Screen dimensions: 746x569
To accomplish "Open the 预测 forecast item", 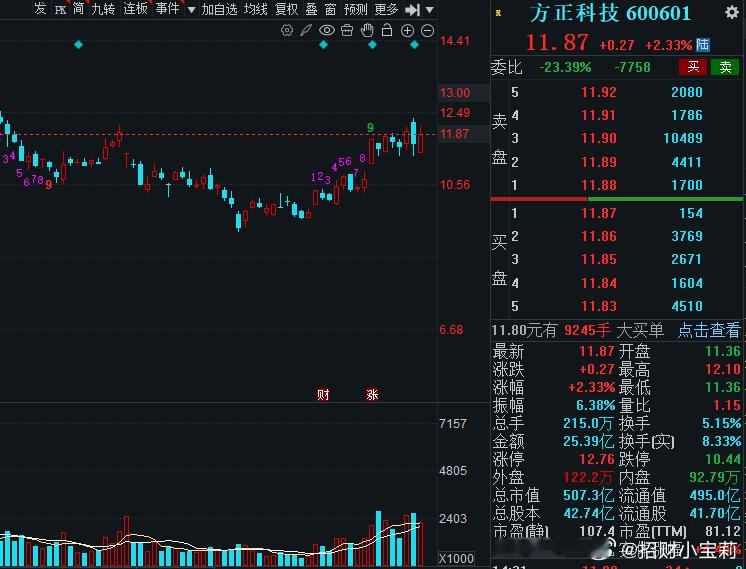I will coord(355,9).
